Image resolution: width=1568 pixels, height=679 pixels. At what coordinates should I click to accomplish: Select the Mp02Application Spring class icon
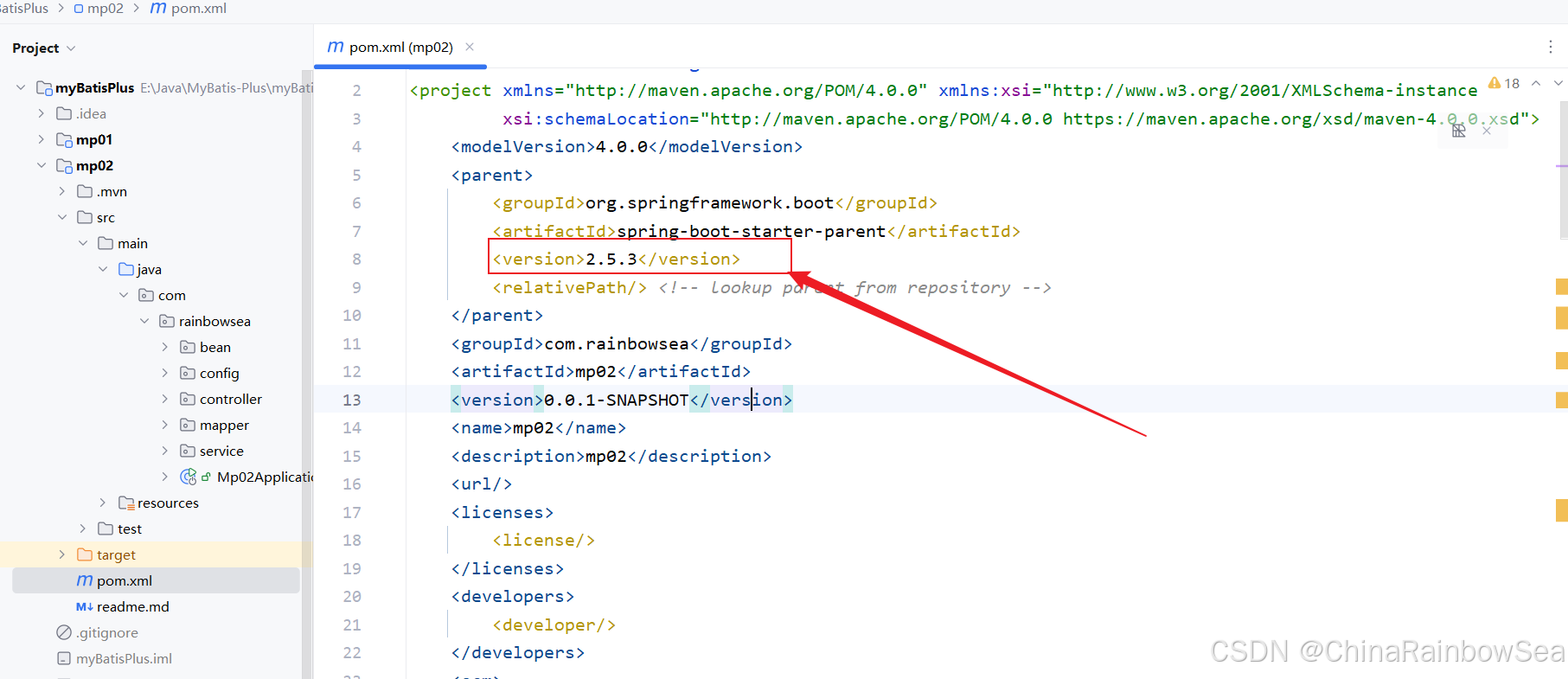[188, 477]
